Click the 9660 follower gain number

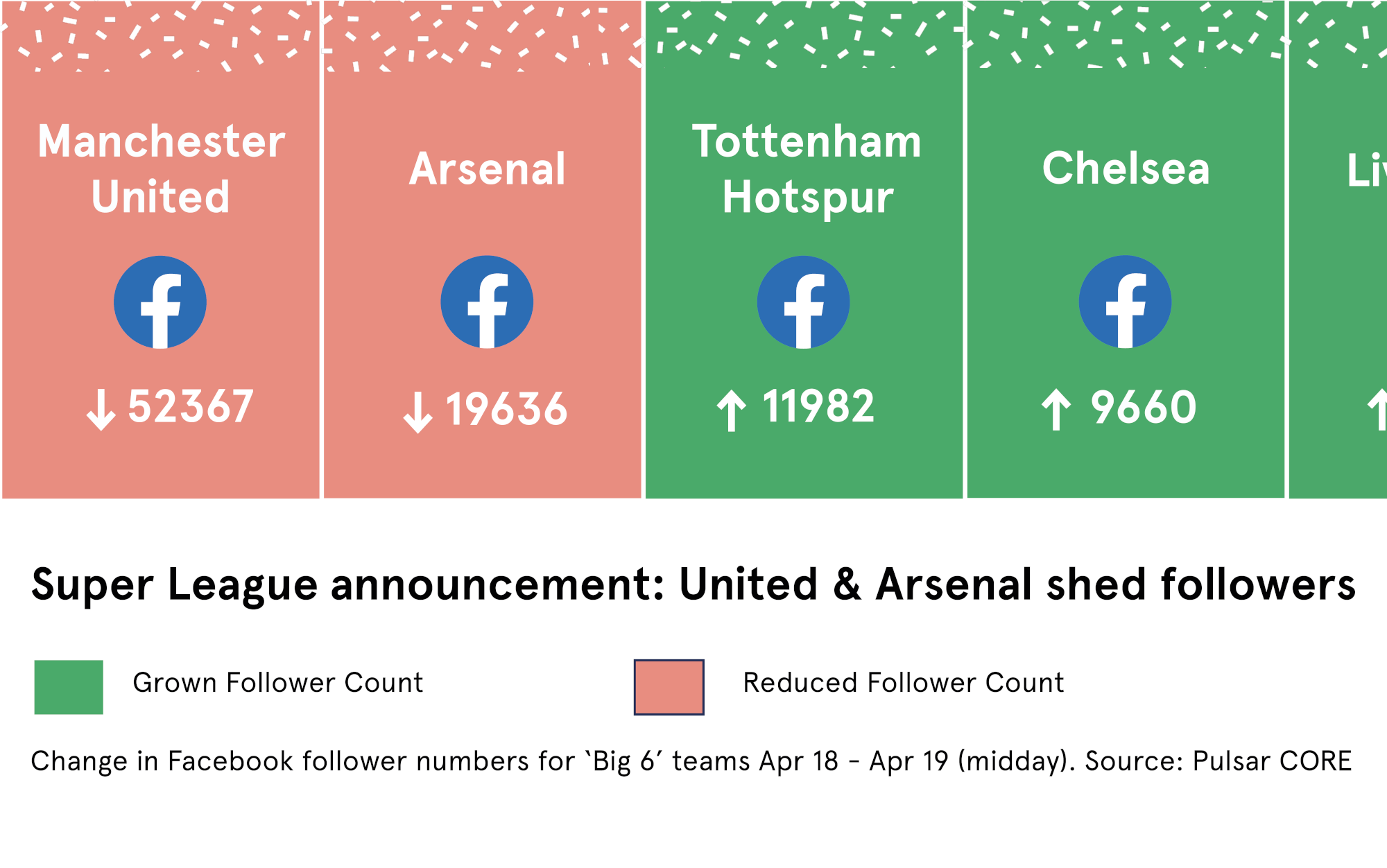pyautogui.click(x=1144, y=407)
